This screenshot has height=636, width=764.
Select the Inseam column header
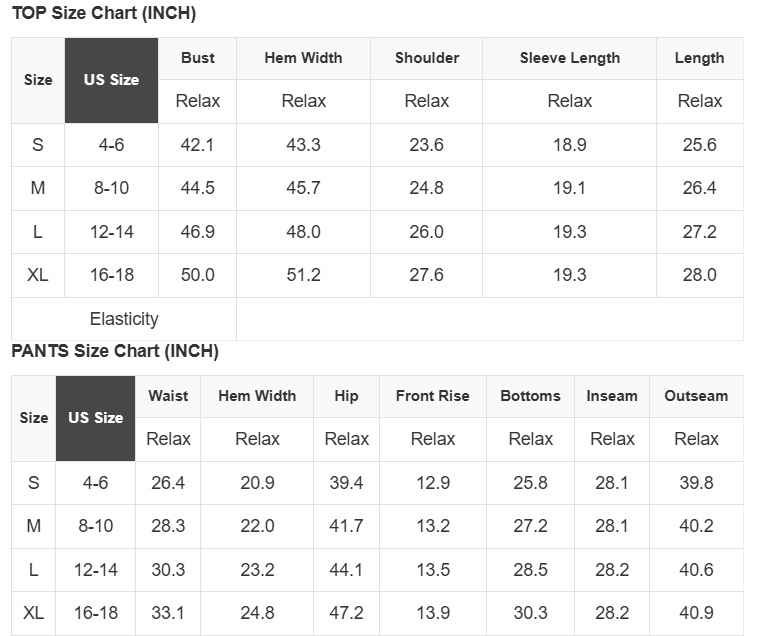tap(612, 396)
